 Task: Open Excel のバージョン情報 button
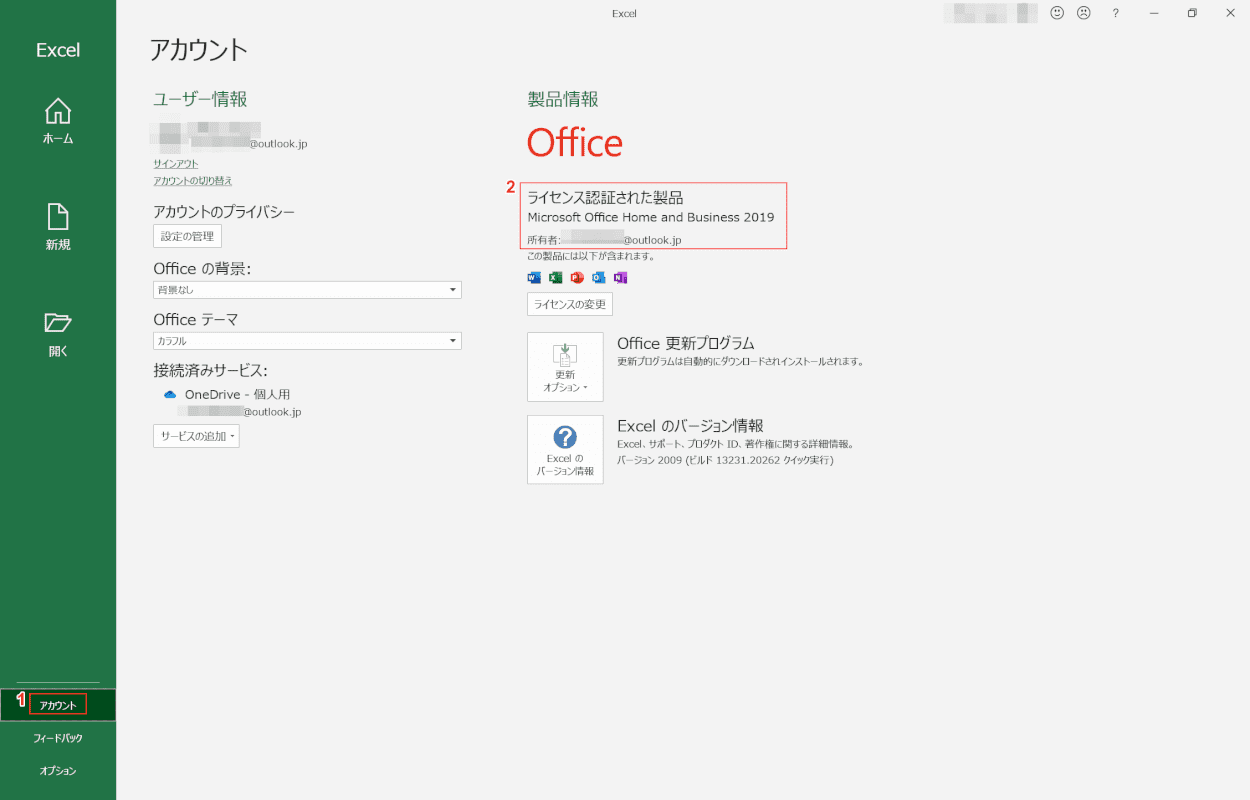click(565, 450)
